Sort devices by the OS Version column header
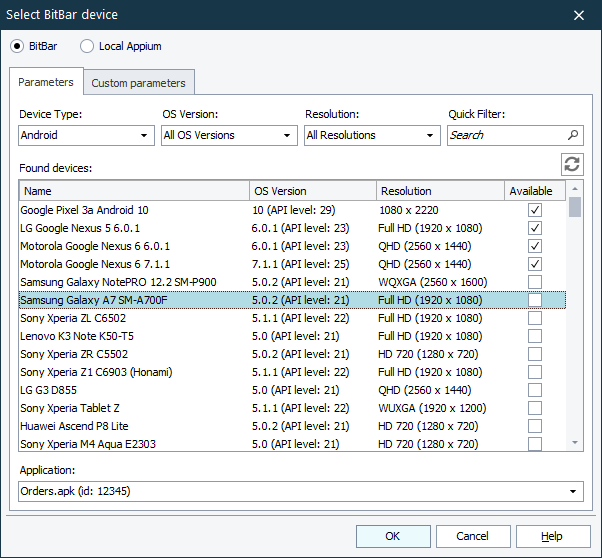Image resolution: width=602 pixels, height=558 pixels. [x=312, y=191]
